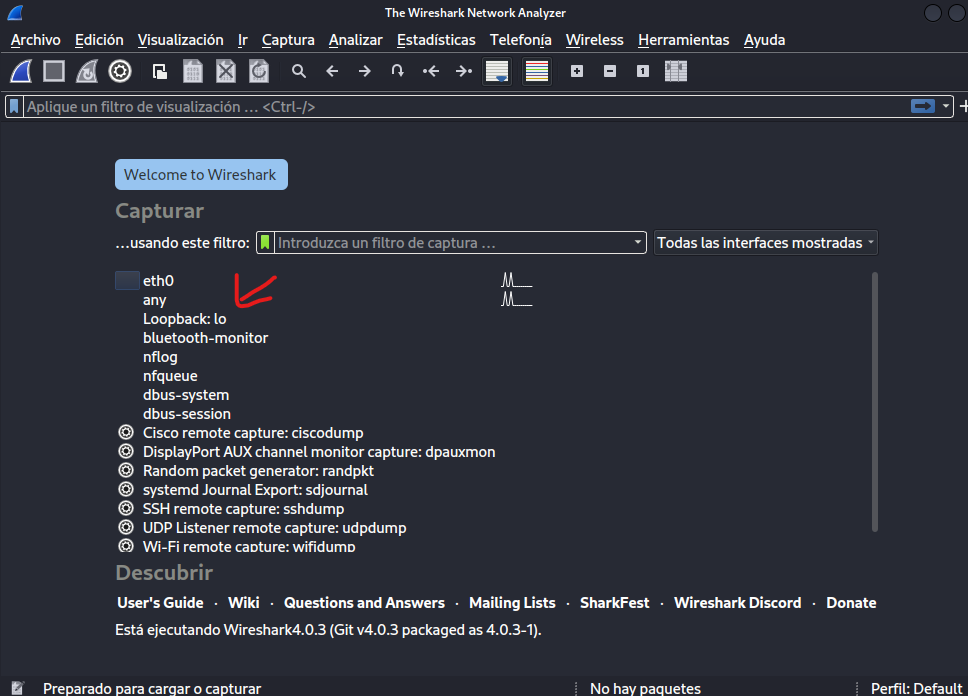This screenshot has height=696, width=968.
Task: Reload the capture file icon
Action: pos(259,71)
